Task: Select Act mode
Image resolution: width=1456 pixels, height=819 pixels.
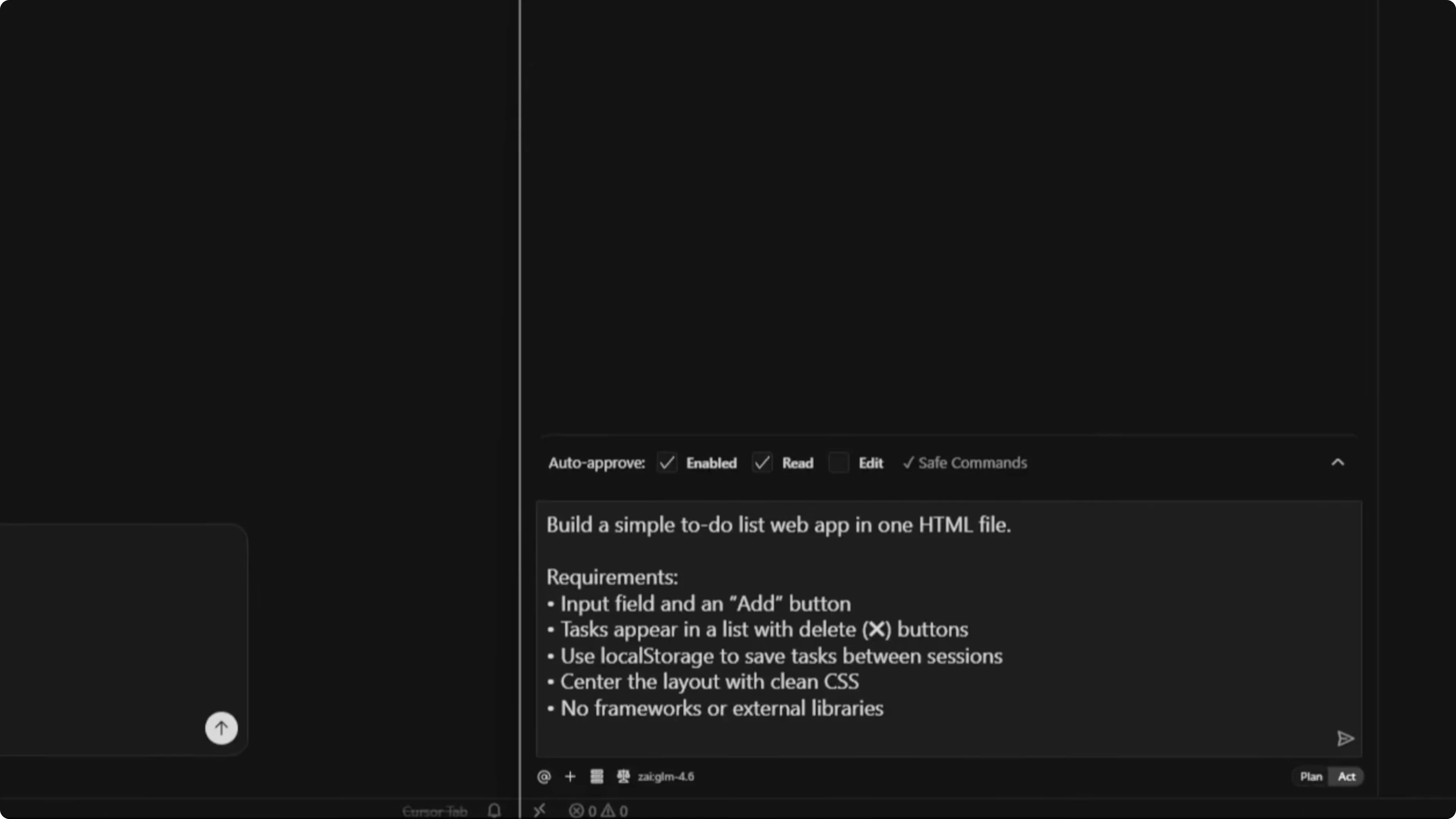Action: [1347, 777]
